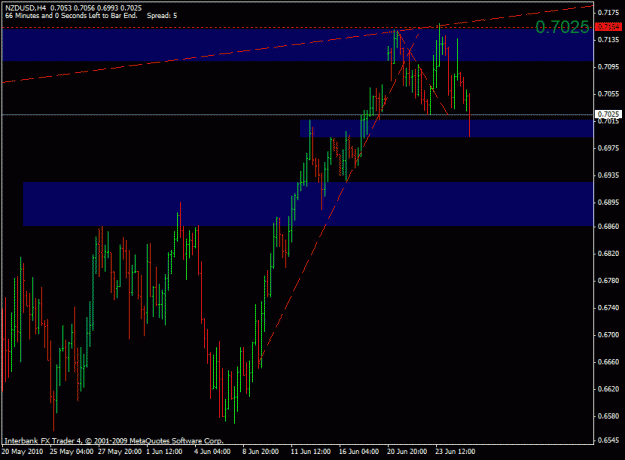
Task: Click the 0.6545 price axis label
Action: 608,440
